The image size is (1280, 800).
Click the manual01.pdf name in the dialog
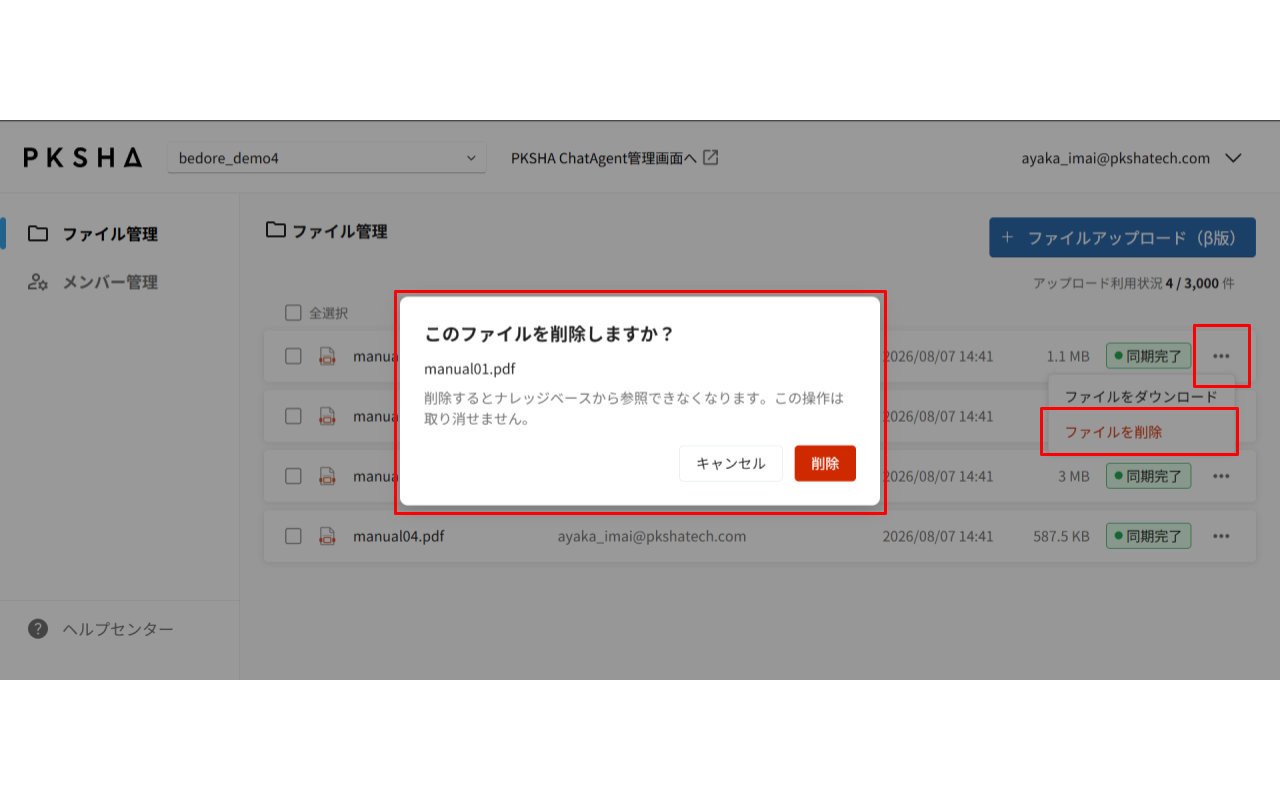coord(470,369)
